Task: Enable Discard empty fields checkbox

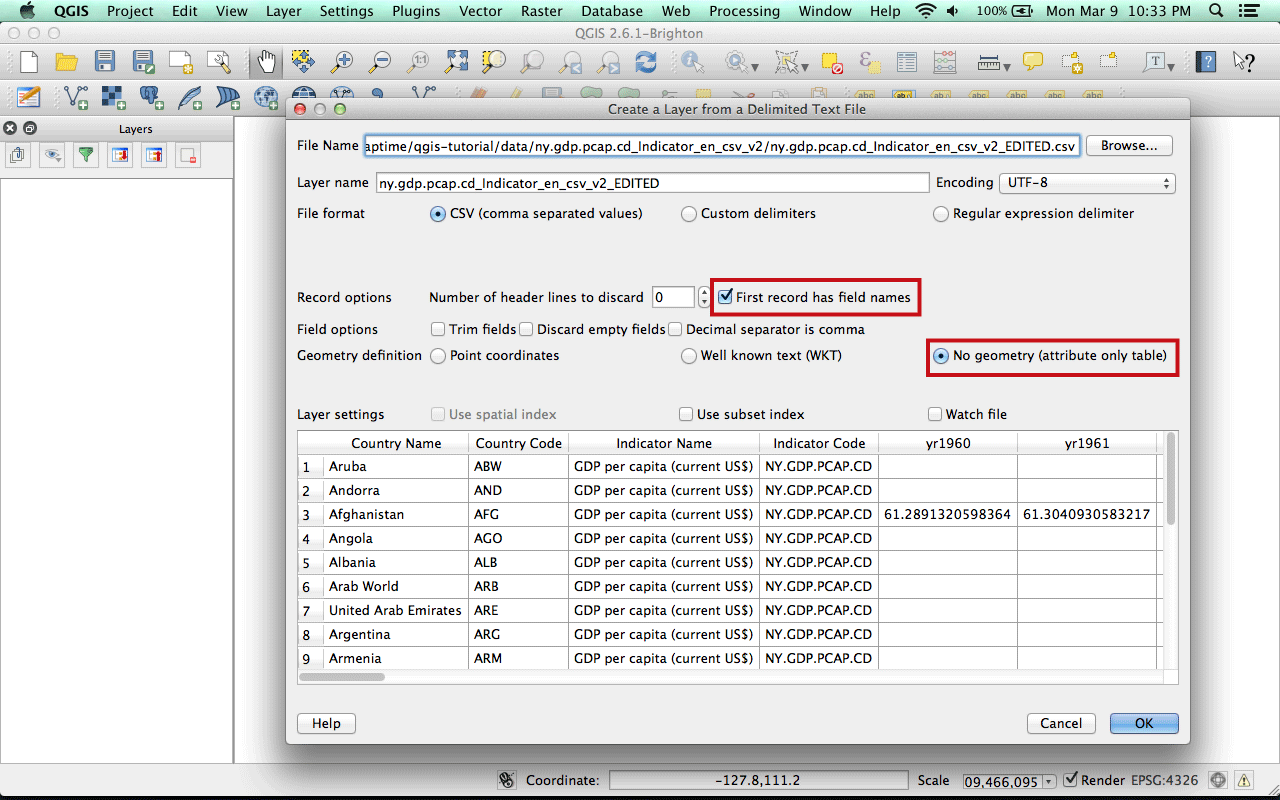Action: 526,329
